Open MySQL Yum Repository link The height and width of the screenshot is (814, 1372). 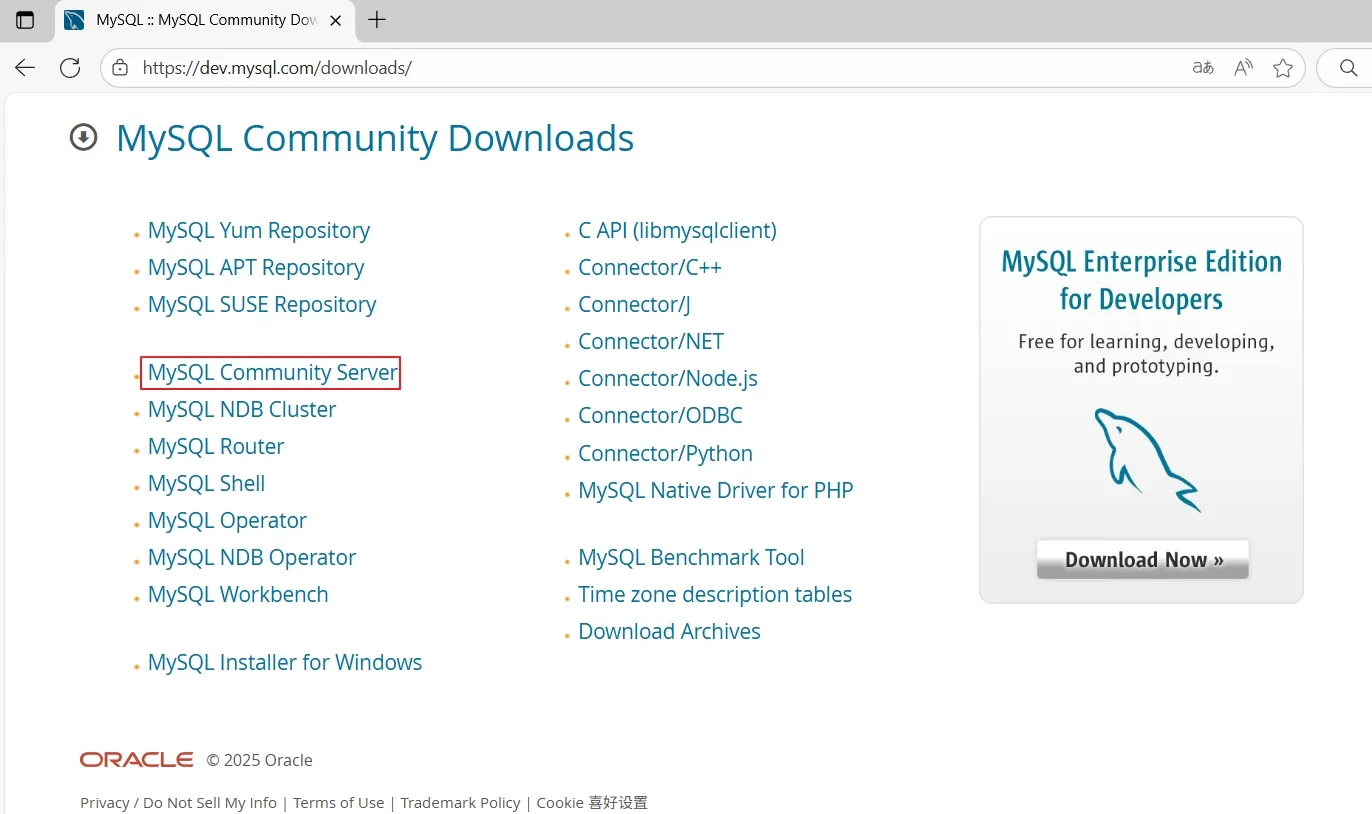click(x=259, y=230)
